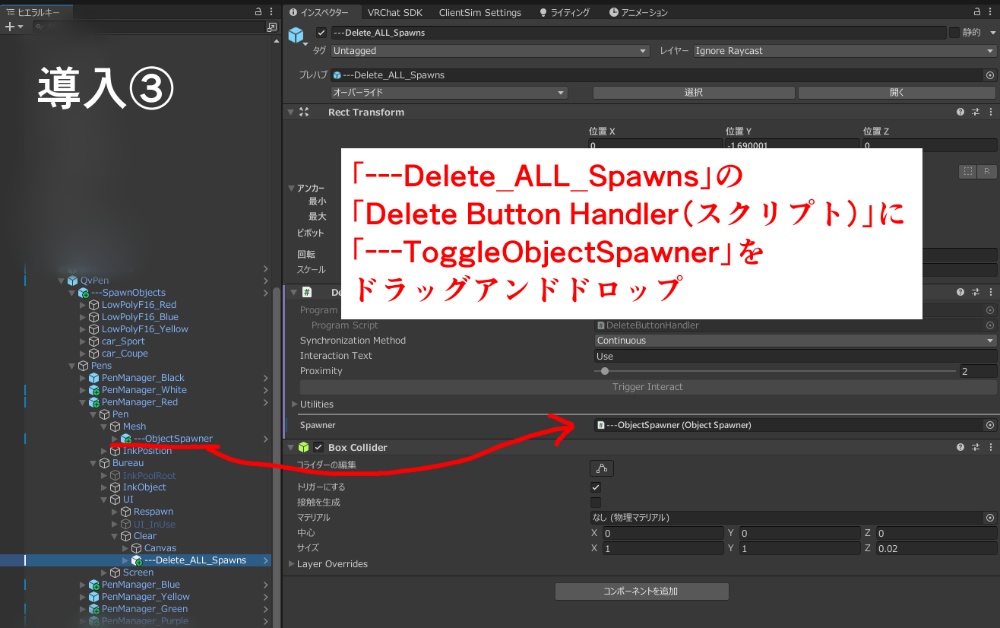Expand the Utilities foldout
Viewport: 1000px width, 628px height.
click(x=295, y=404)
